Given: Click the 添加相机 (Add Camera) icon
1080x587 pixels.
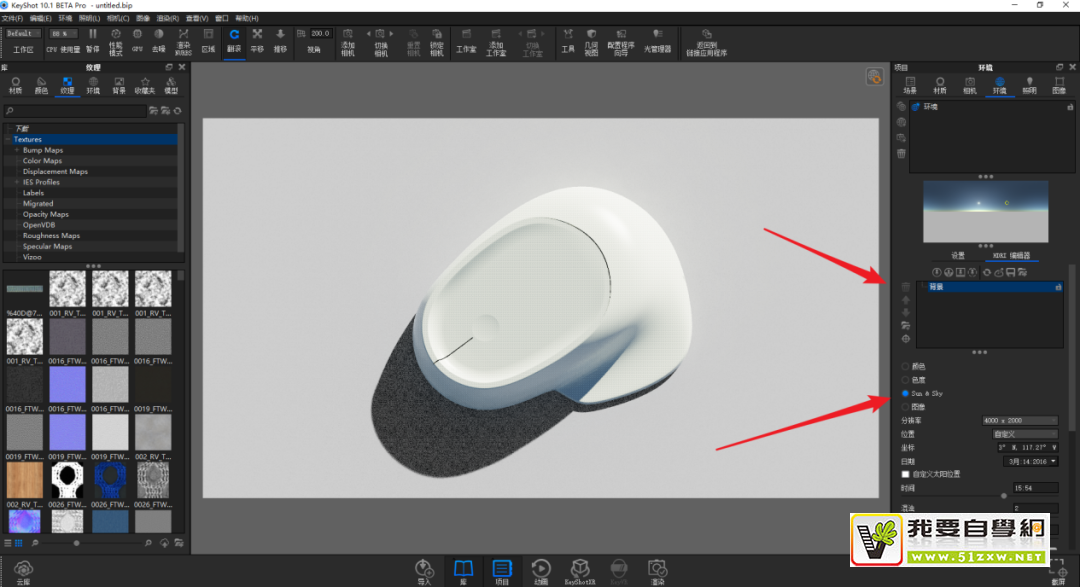Looking at the screenshot, I should pyautogui.click(x=348, y=42).
